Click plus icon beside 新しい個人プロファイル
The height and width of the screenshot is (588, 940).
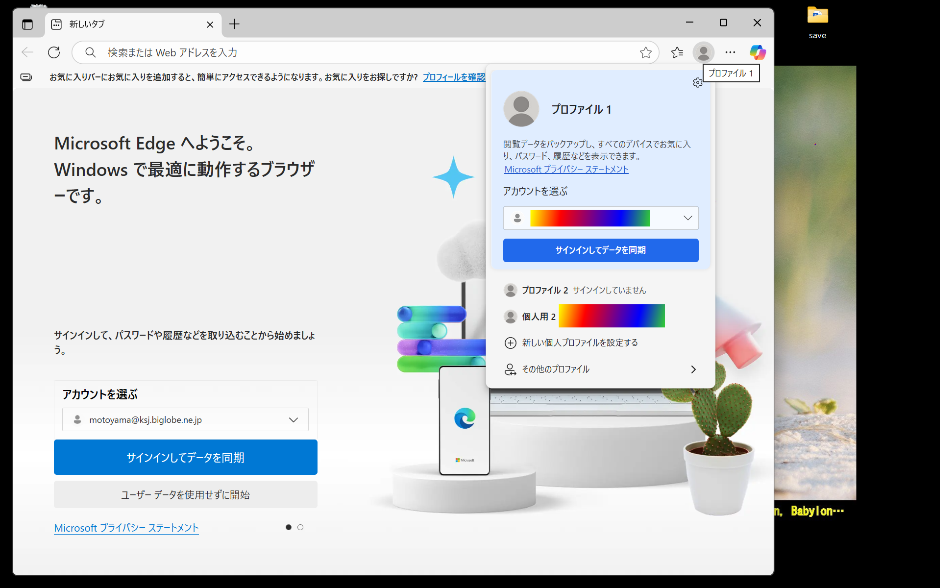[x=510, y=343]
